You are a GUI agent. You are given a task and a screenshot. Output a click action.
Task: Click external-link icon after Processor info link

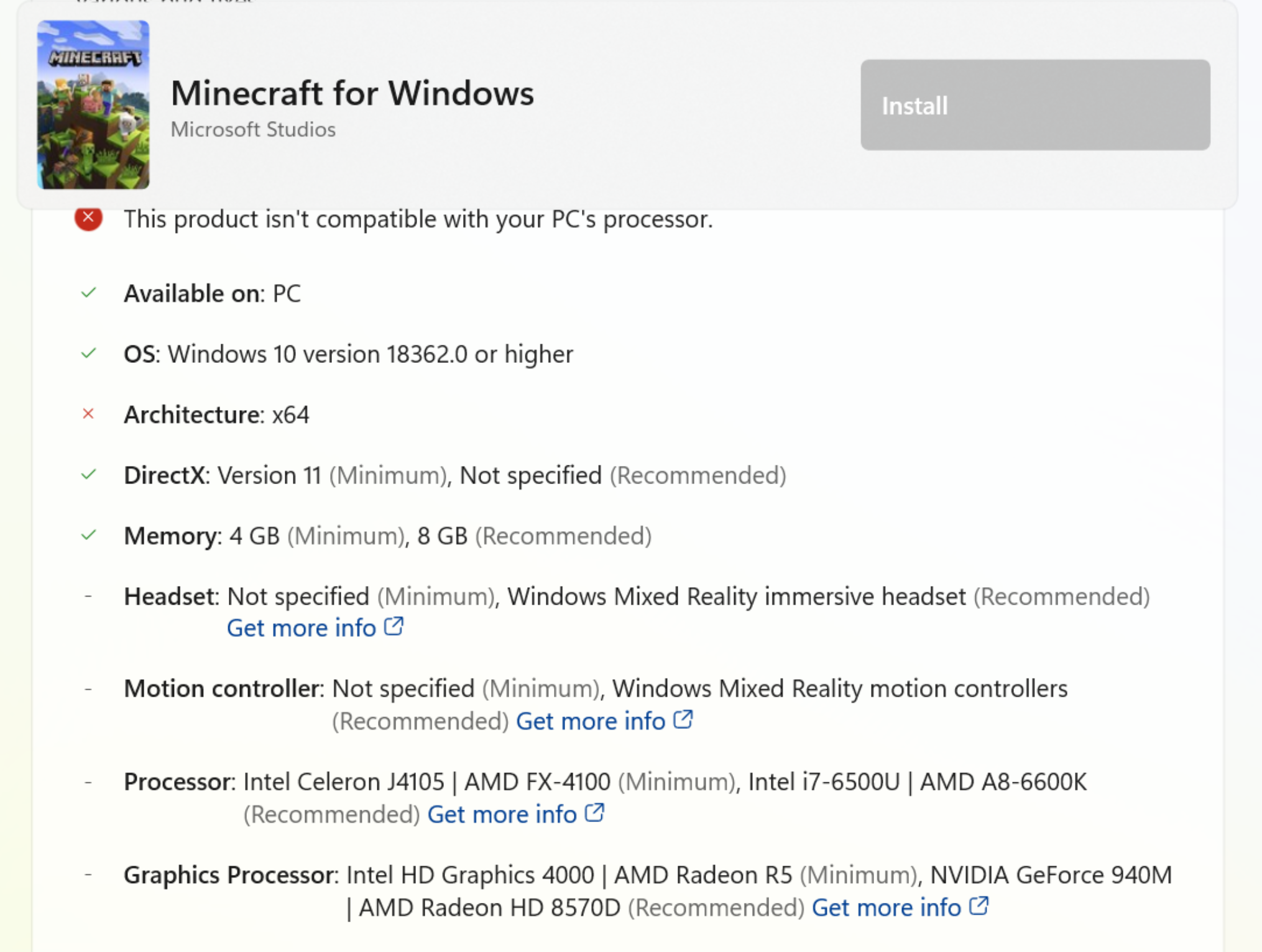click(x=595, y=812)
